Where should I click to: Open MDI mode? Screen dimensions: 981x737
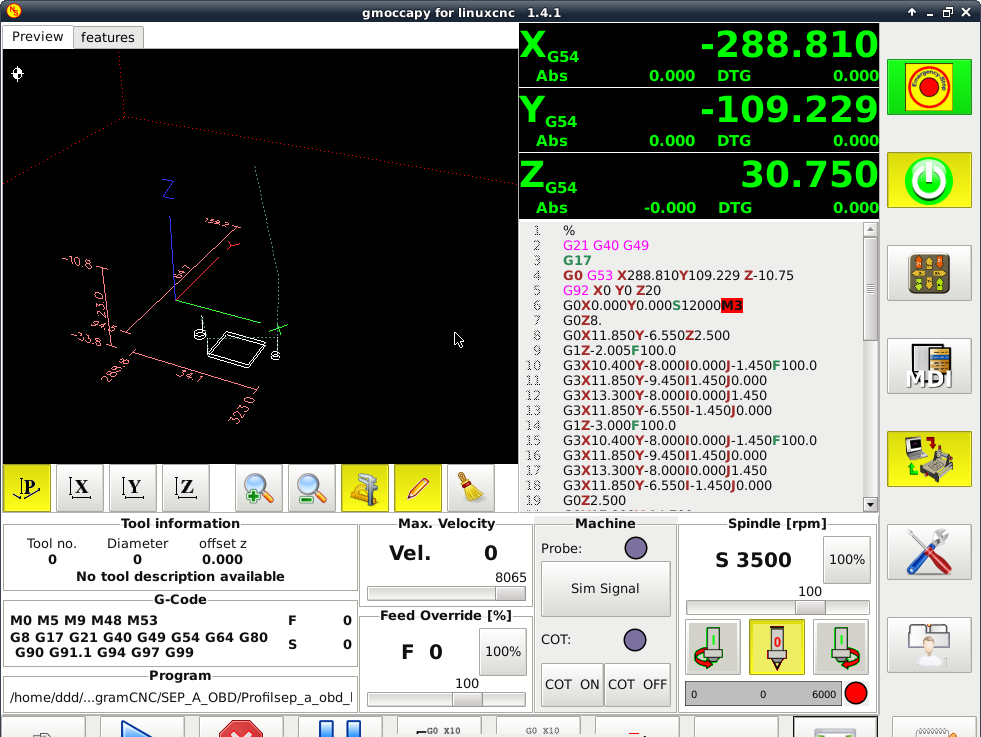click(x=929, y=366)
